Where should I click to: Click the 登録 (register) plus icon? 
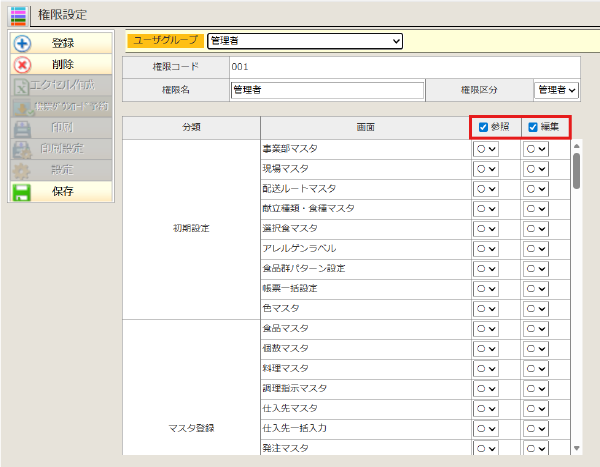22,43
